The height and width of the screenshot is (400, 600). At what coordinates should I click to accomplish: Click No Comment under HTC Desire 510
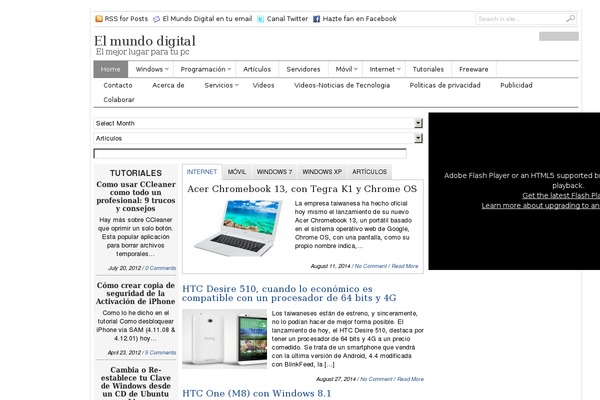pos(376,379)
